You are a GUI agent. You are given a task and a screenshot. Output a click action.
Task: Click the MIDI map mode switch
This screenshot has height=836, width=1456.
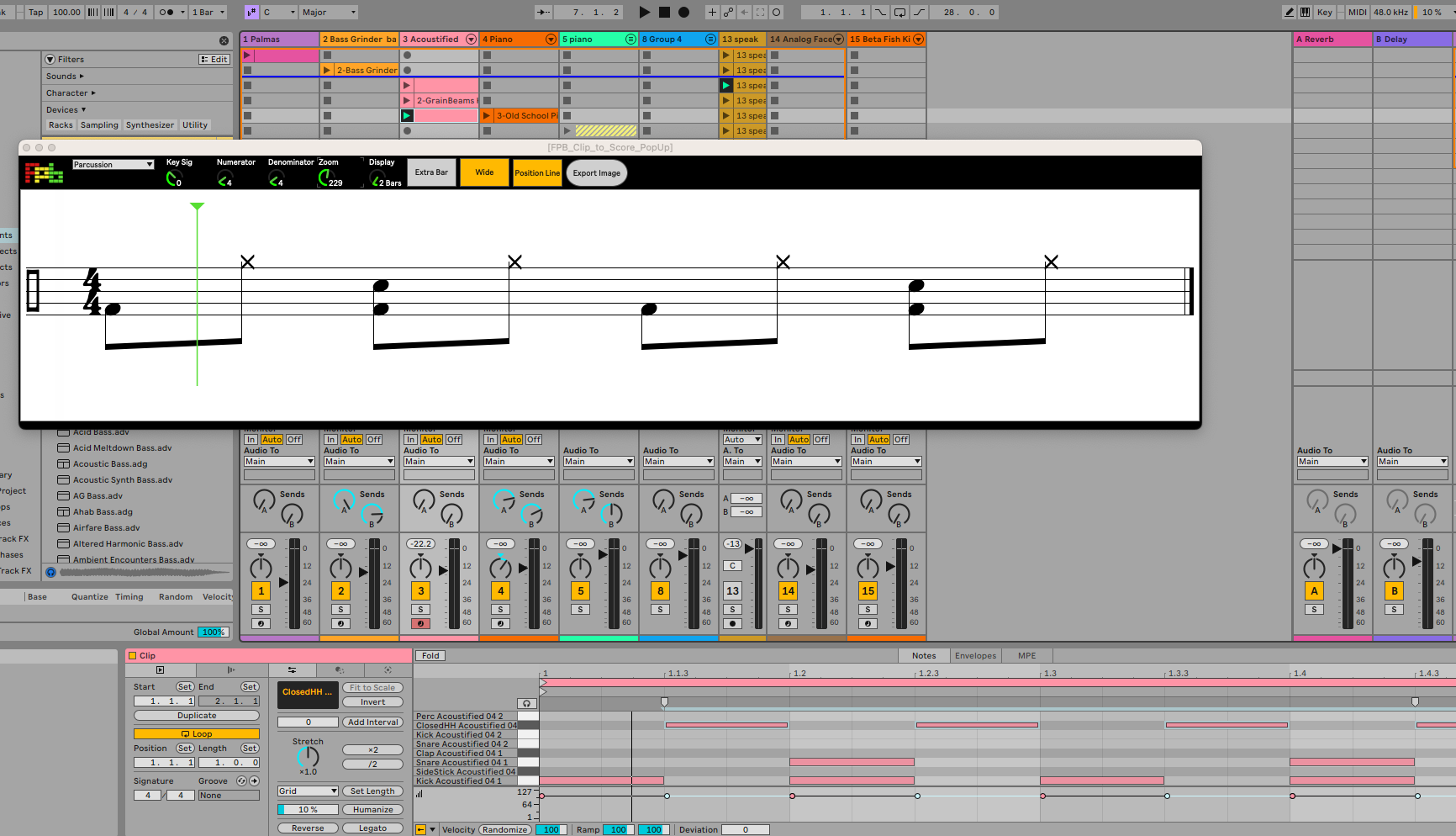(1357, 12)
